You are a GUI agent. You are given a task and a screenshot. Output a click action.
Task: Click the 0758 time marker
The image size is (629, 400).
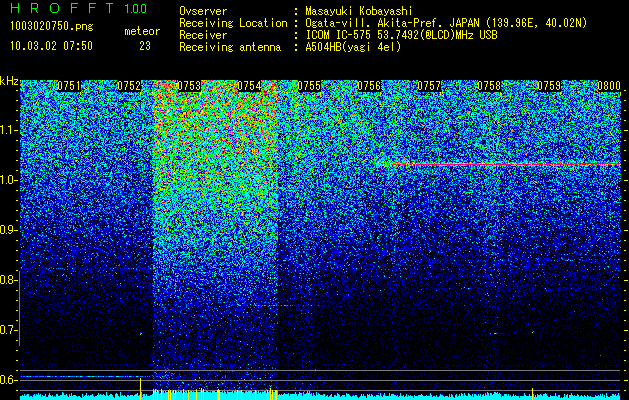coord(489,86)
